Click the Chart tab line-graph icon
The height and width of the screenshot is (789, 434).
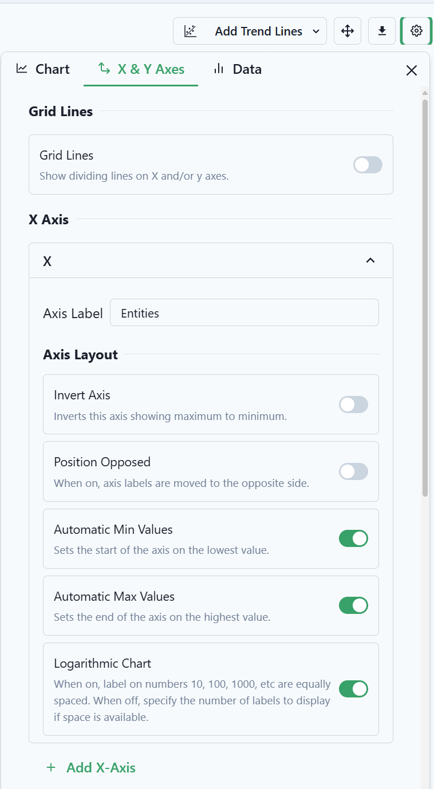coord(22,69)
